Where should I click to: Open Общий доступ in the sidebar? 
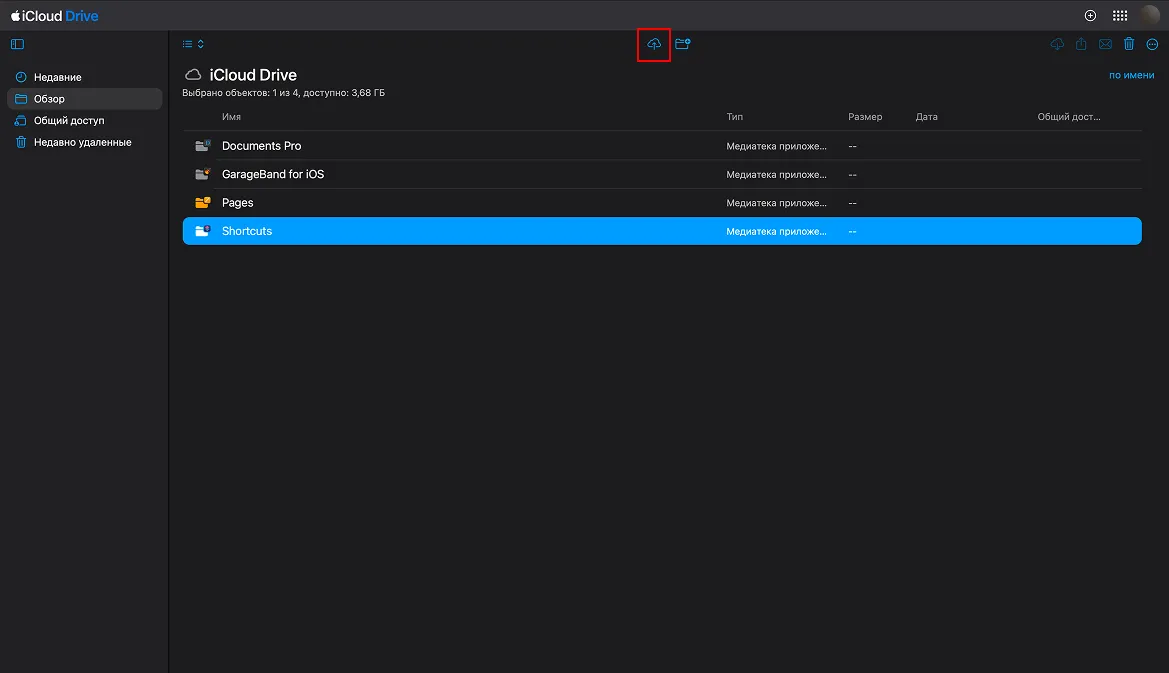click(84, 120)
